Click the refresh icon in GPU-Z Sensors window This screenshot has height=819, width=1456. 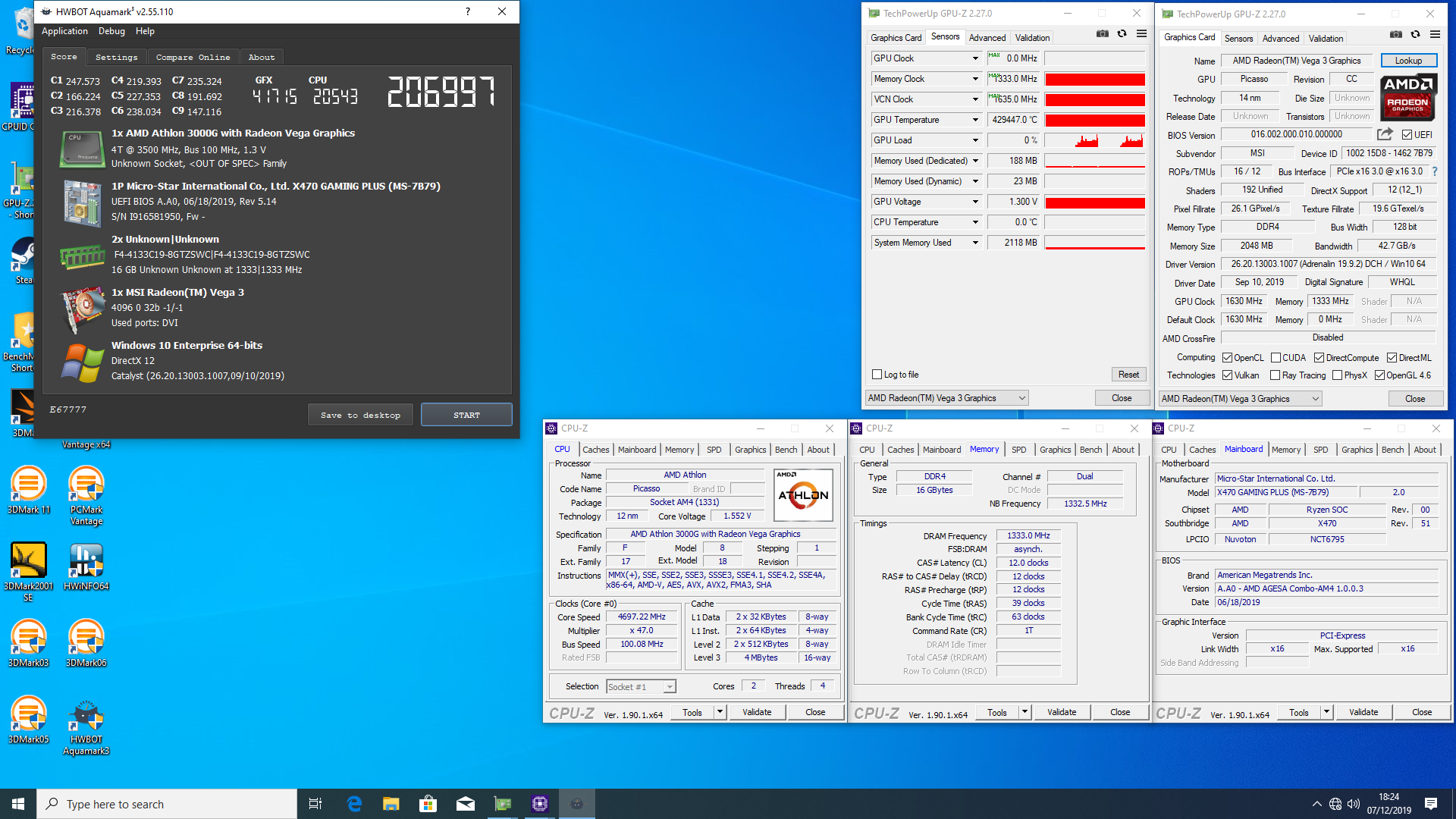pos(1122,33)
